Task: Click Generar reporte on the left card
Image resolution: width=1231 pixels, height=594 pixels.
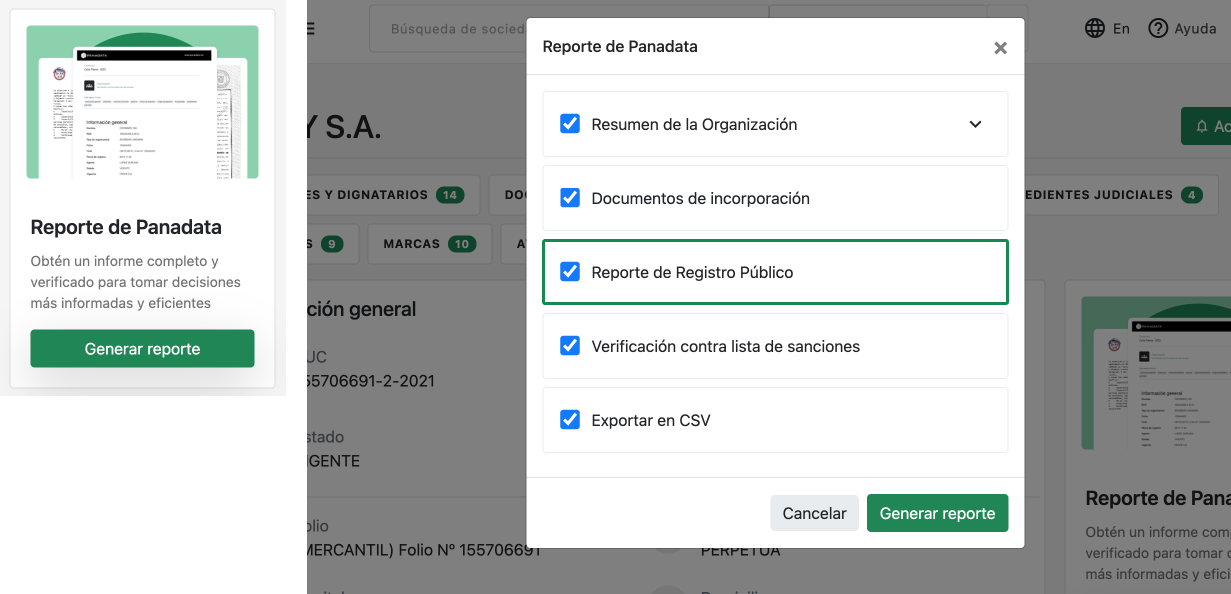Action: pos(142,347)
